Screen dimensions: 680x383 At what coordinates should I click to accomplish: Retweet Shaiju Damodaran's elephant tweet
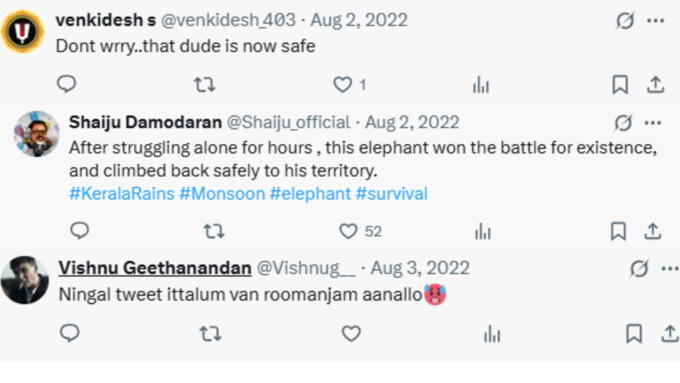point(214,231)
